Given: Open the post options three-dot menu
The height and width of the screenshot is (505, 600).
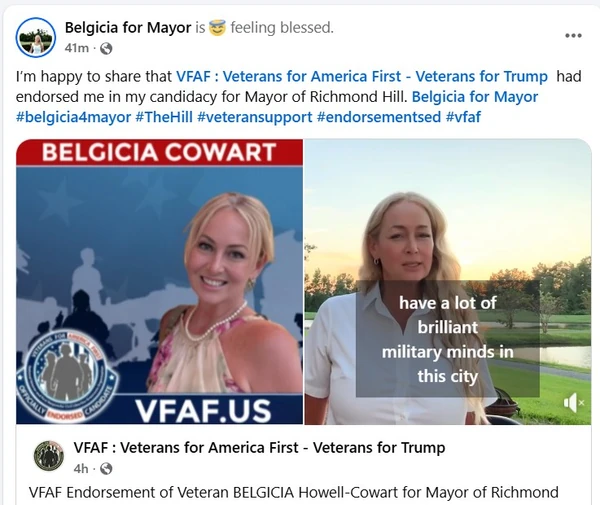Looking at the screenshot, I should coord(573,36).
